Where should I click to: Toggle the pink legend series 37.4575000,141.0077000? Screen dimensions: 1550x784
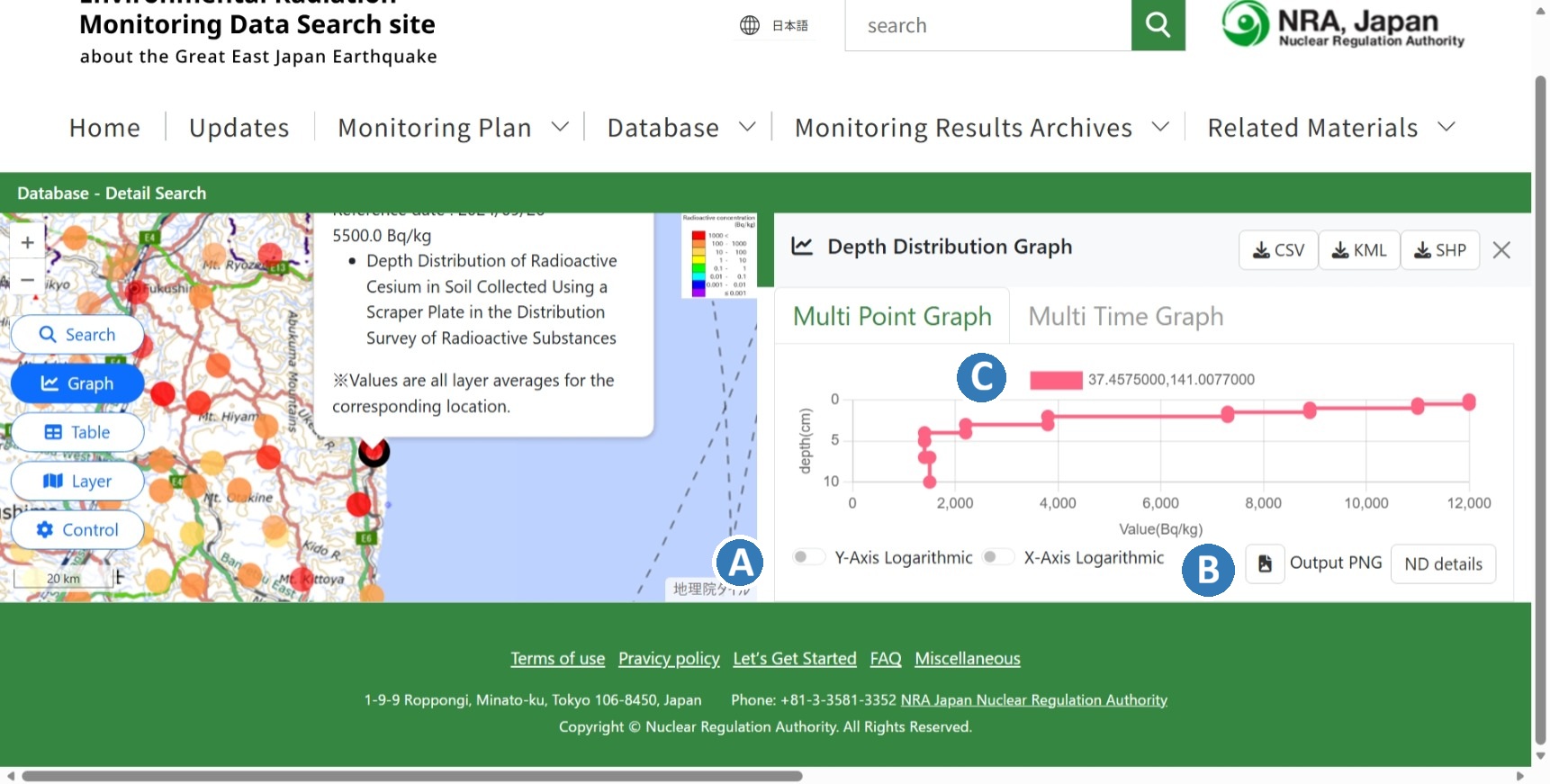coord(1056,380)
